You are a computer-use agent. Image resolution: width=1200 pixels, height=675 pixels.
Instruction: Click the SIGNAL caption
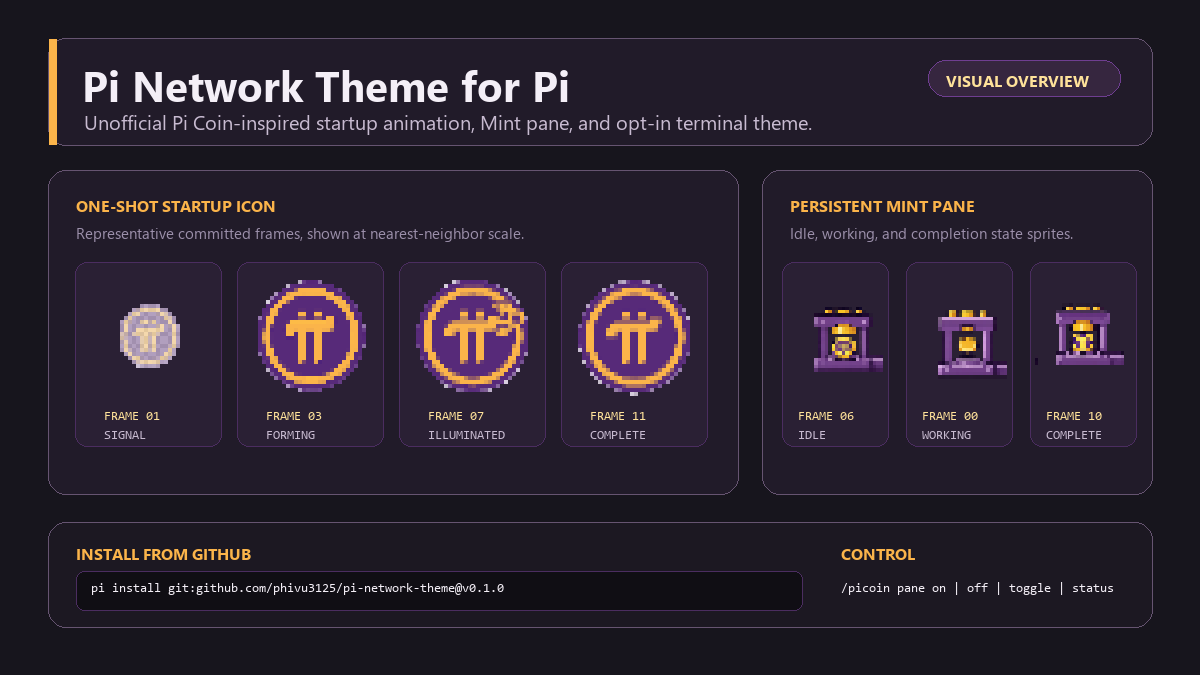pos(125,435)
